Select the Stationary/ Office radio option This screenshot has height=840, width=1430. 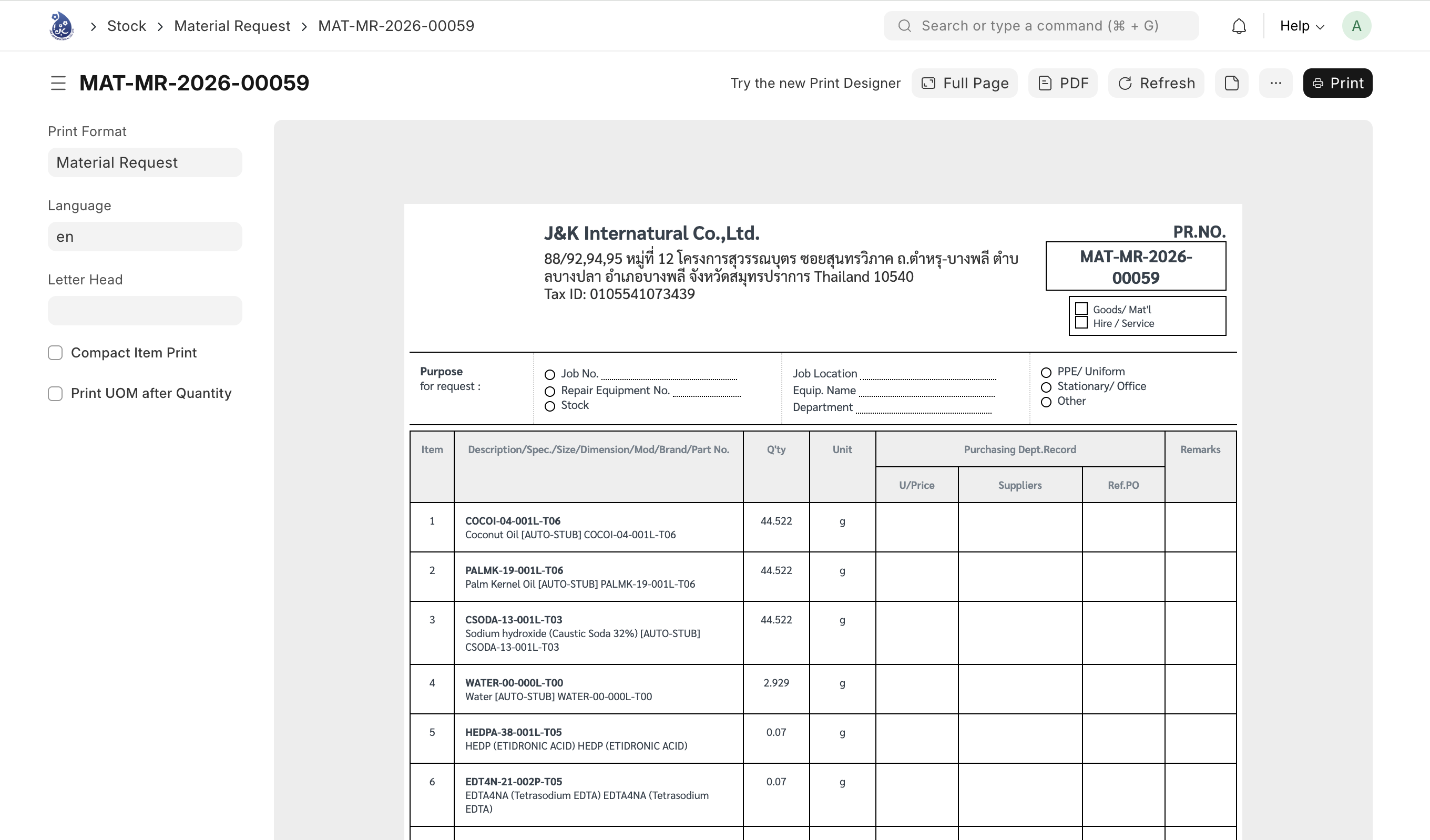(1046, 387)
